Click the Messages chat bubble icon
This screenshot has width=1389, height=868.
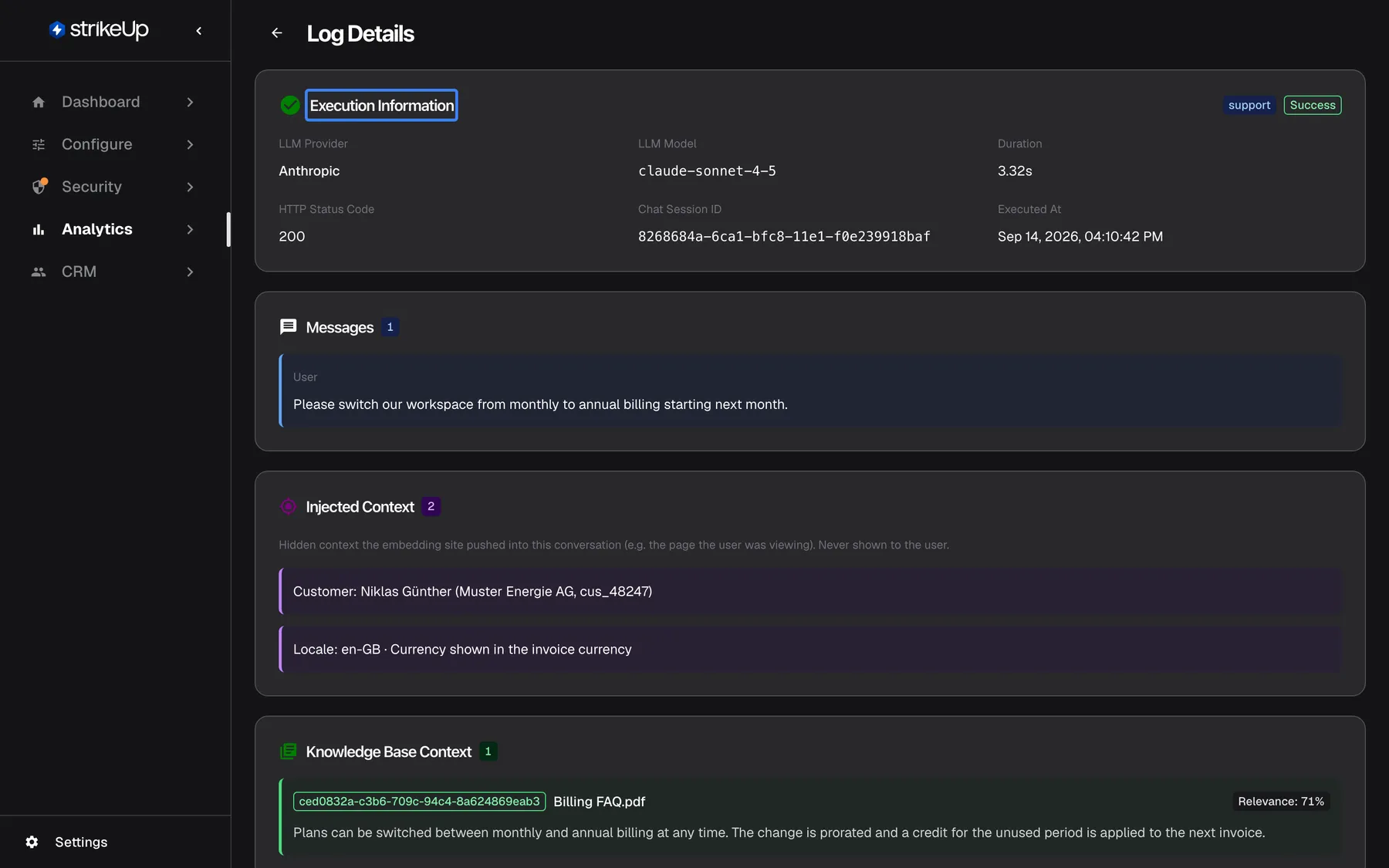click(x=288, y=327)
